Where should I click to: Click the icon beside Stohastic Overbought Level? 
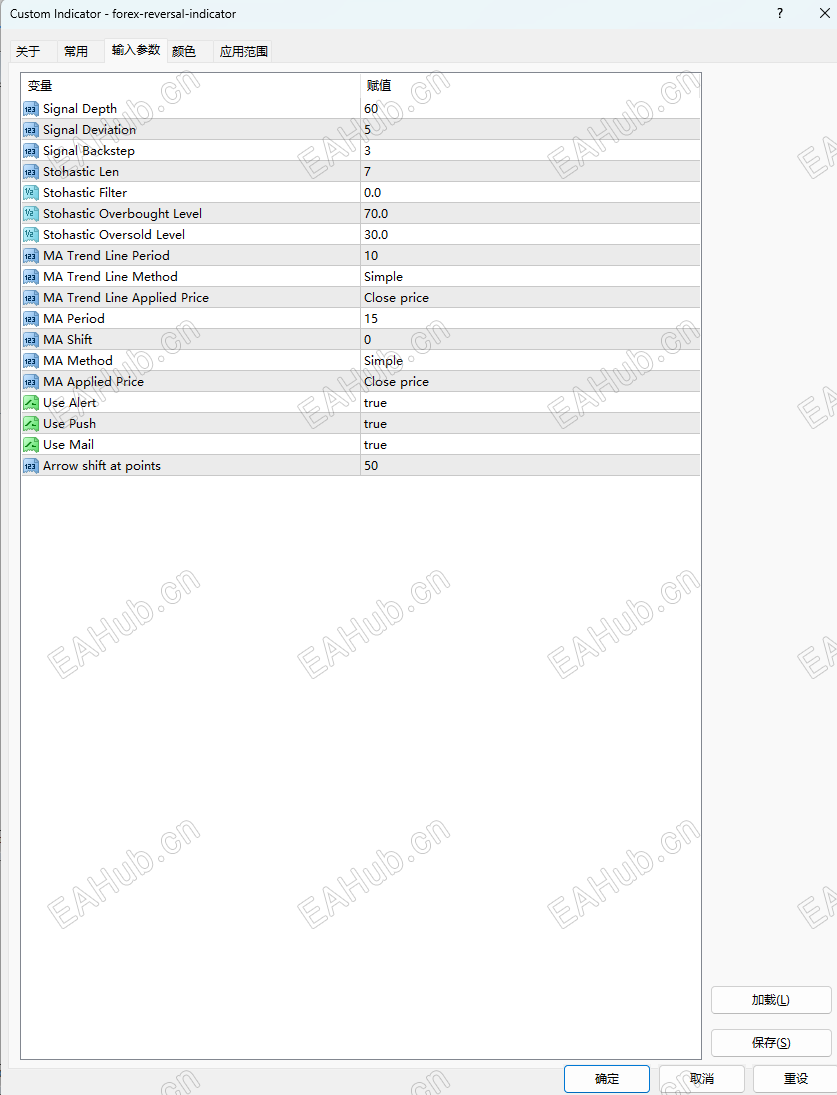31,214
